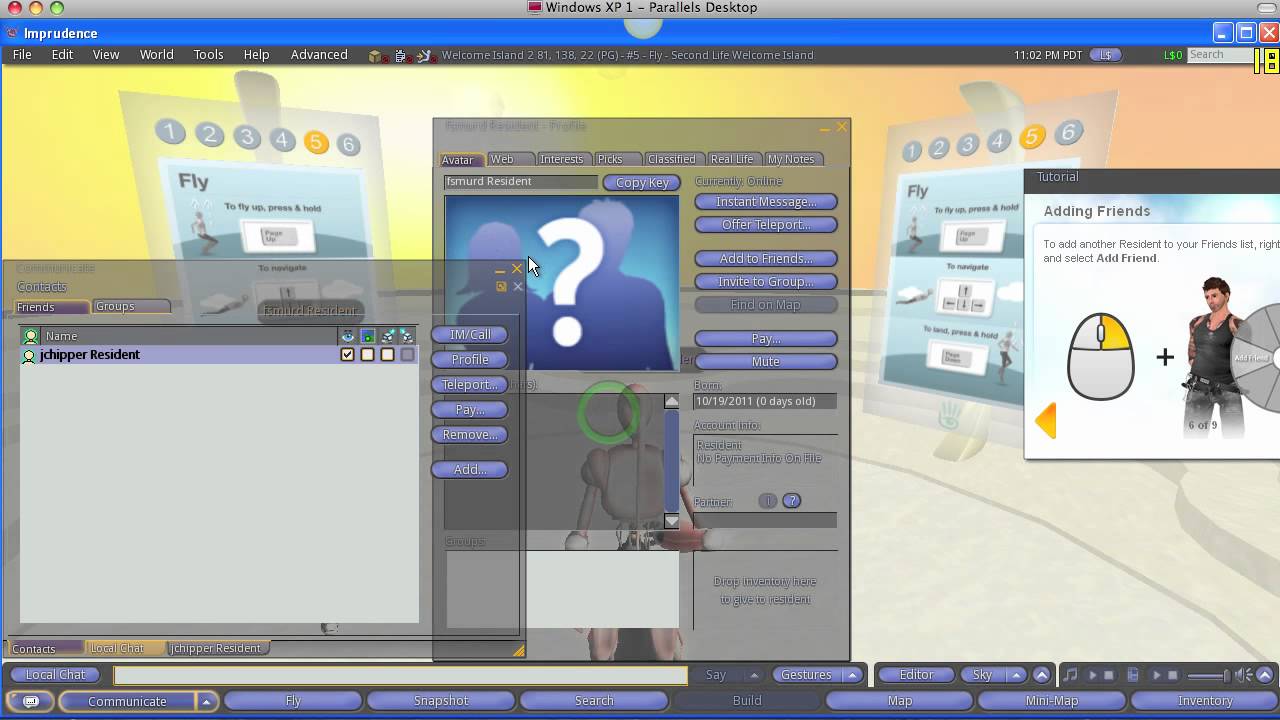Toggle locate-on-map checkbox for jchipper Resident
Screen dimensions: 1280x720
367,355
